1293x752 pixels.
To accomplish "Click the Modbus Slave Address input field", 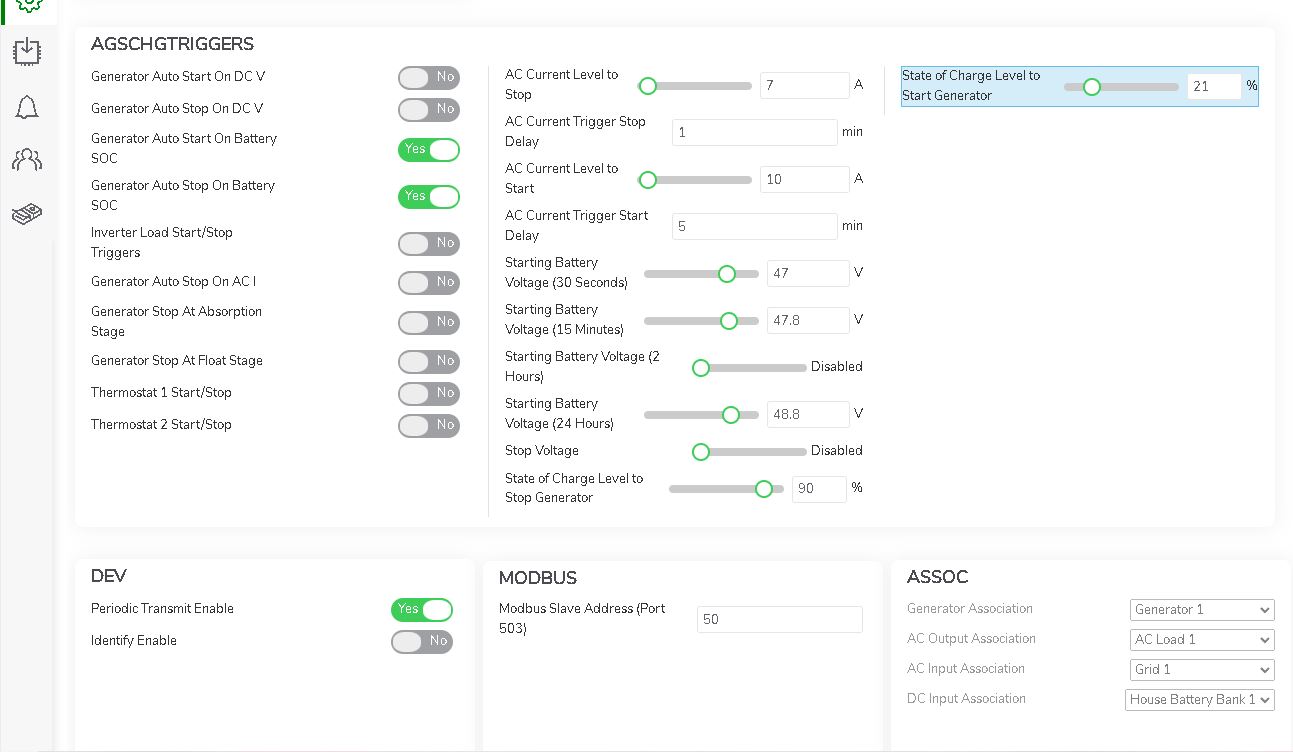I will point(779,620).
